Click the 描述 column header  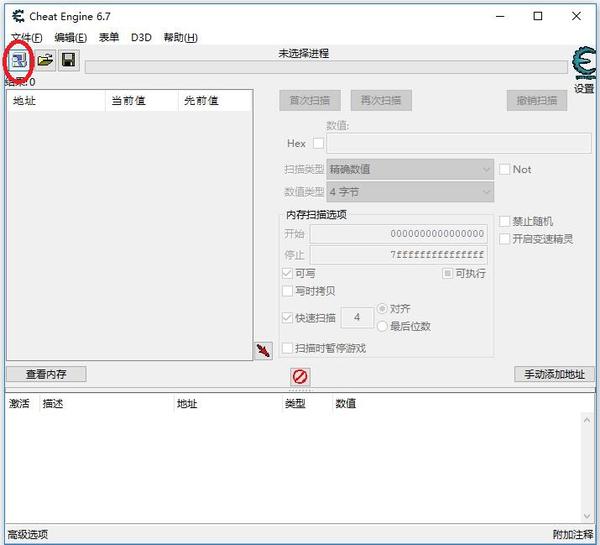[x=106, y=403]
